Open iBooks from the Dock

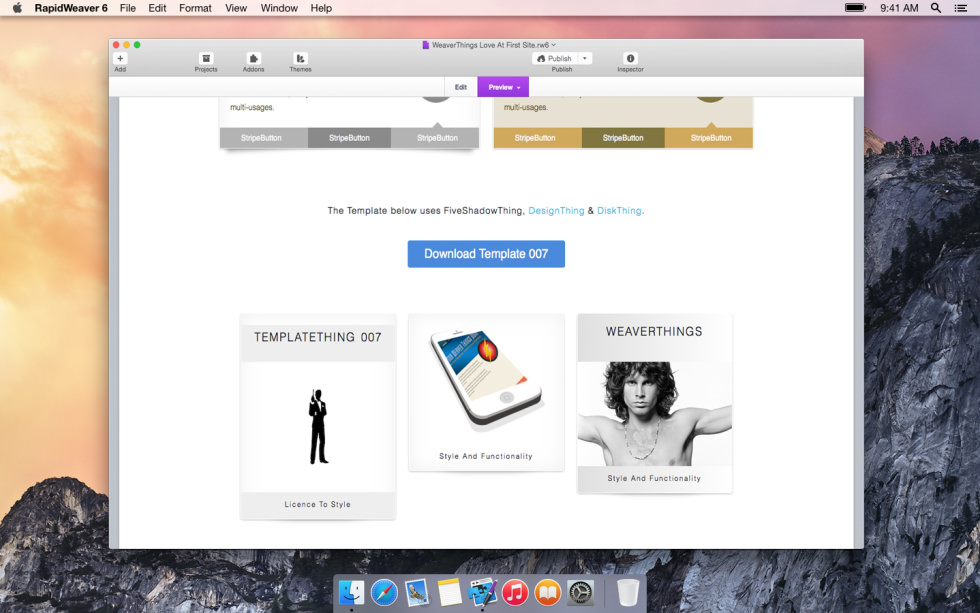tap(548, 592)
